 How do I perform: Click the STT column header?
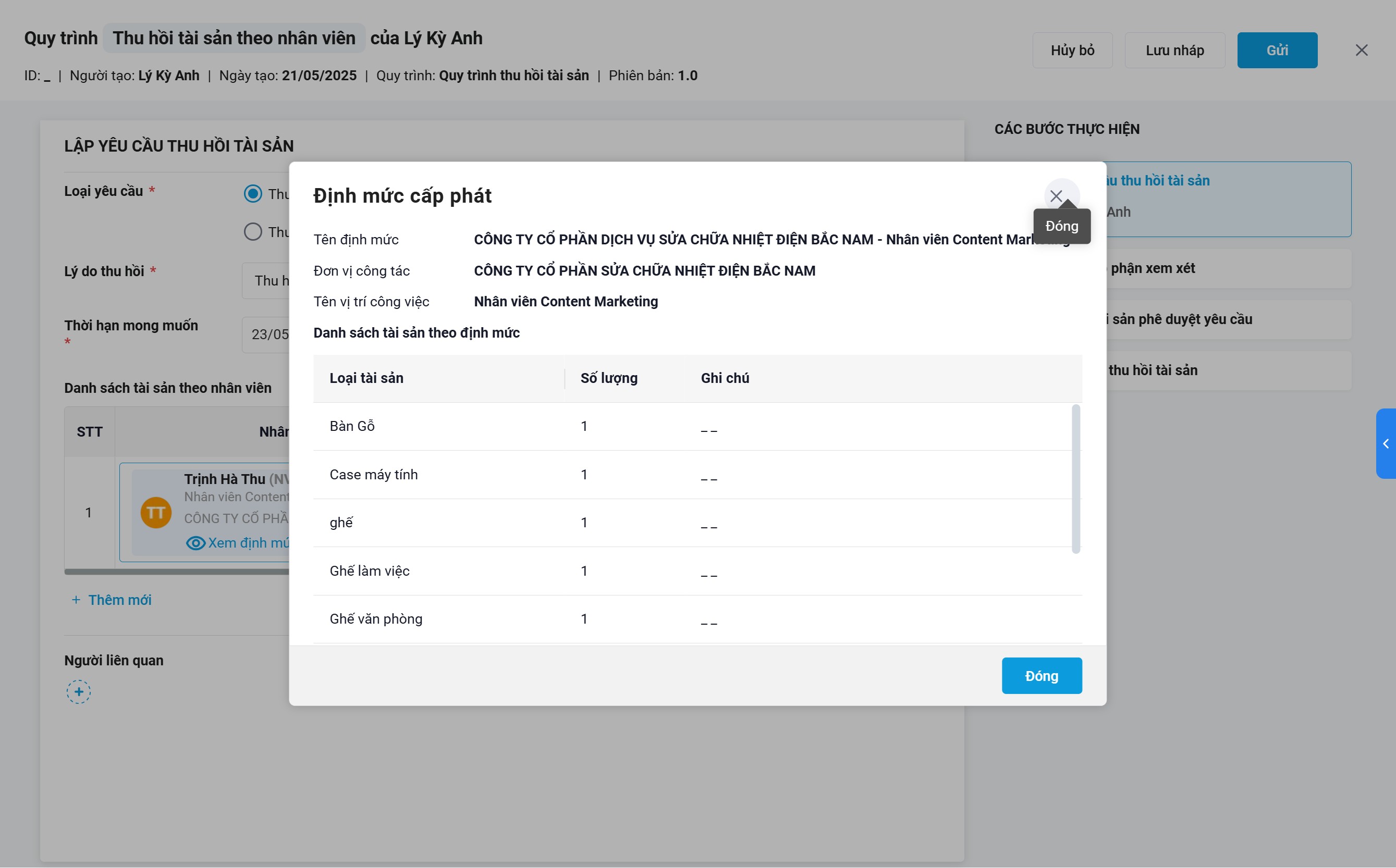[x=90, y=432]
